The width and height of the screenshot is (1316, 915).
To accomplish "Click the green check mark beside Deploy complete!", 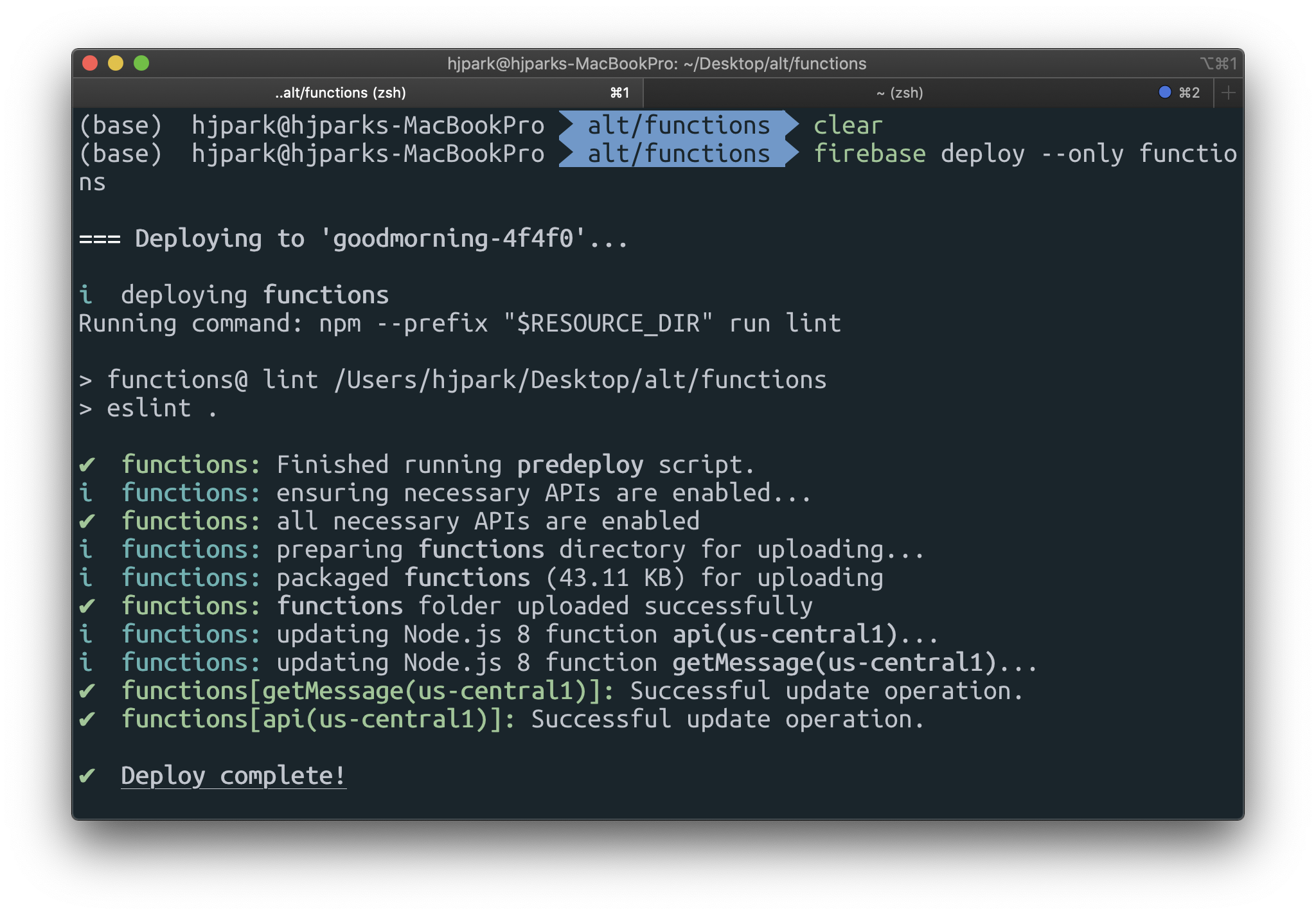I will coord(87,776).
